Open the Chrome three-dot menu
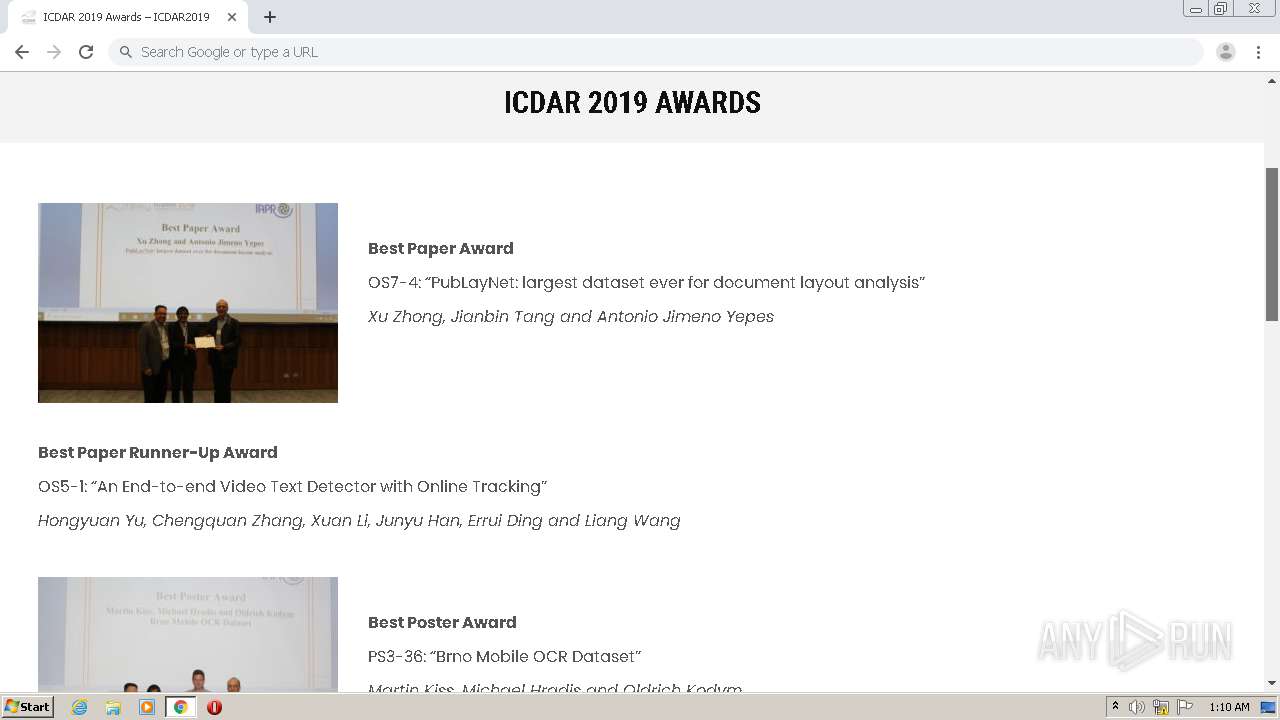The image size is (1280, 720). (x=1258, y=52)
